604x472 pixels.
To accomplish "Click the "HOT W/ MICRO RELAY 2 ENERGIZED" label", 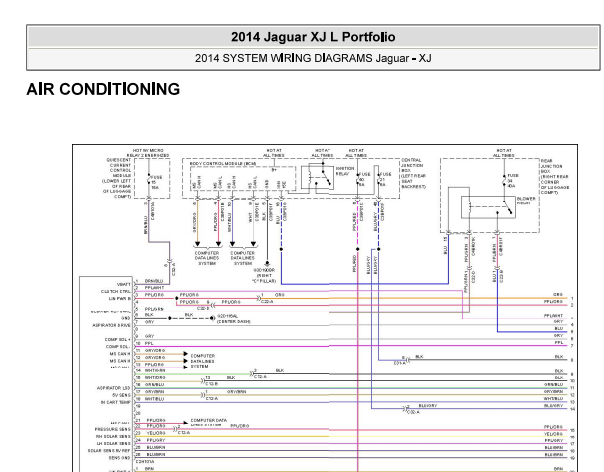I will [x=148, y=153].
